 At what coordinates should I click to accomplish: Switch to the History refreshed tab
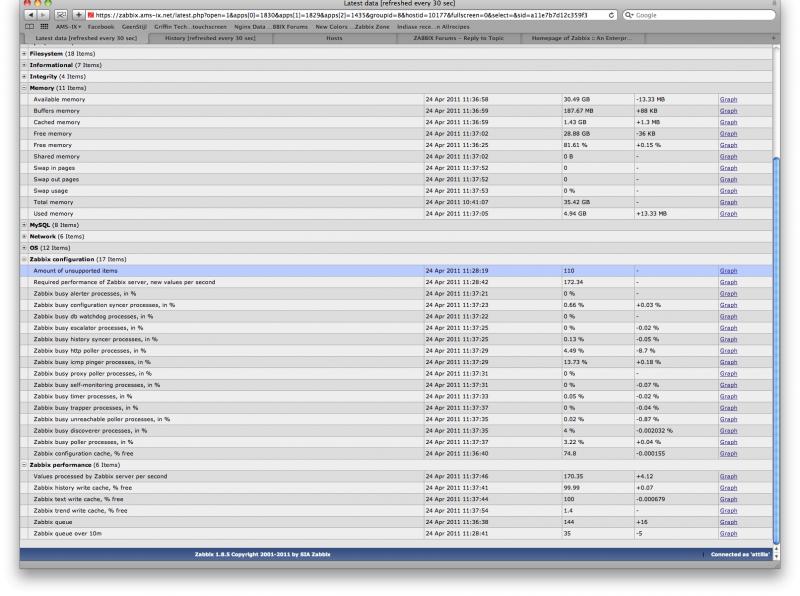pos(210,38)
